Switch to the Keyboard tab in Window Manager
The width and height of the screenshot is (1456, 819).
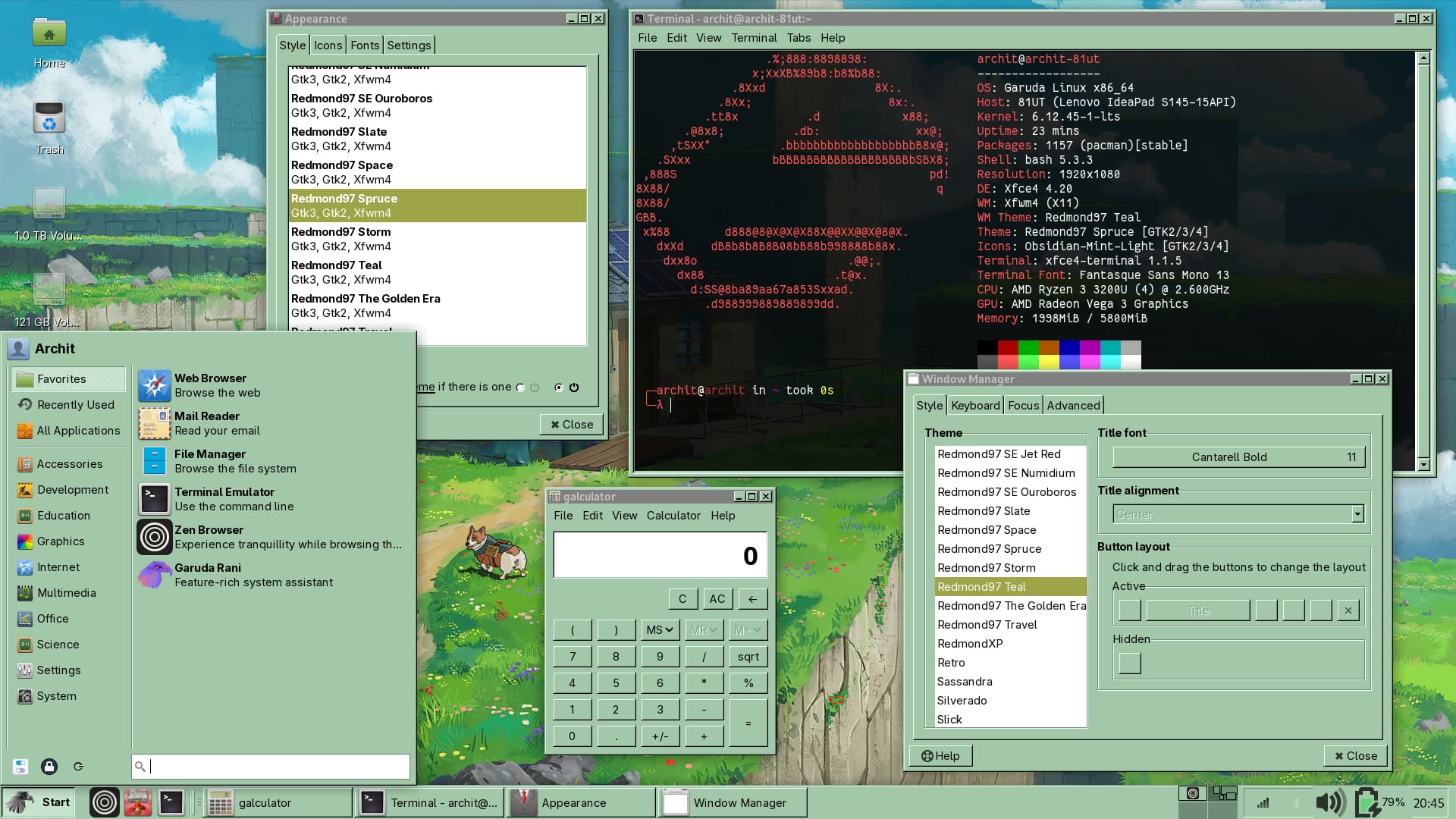coord(974,406)
